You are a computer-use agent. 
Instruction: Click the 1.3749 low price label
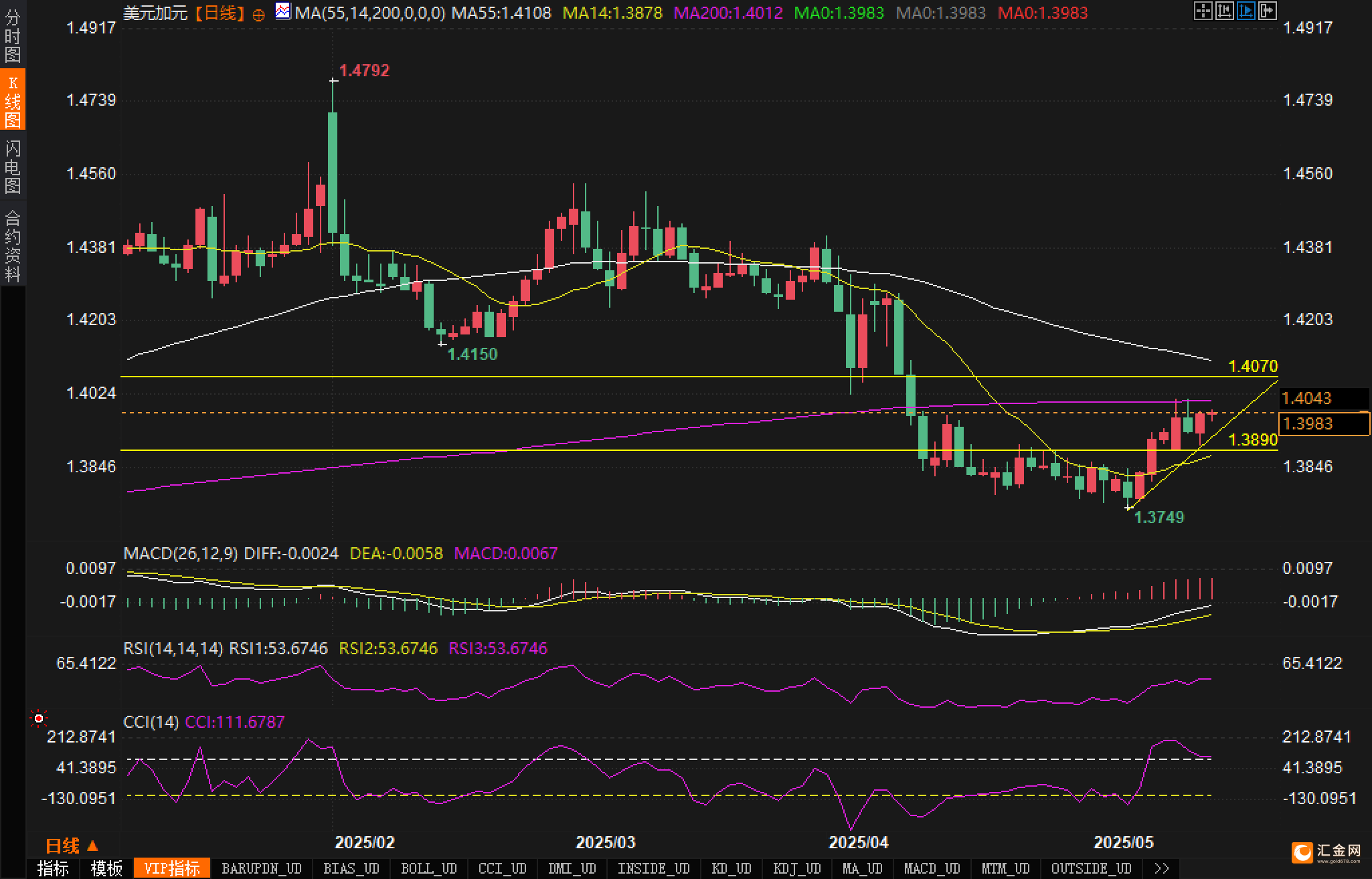click(x=1159, y=517)
